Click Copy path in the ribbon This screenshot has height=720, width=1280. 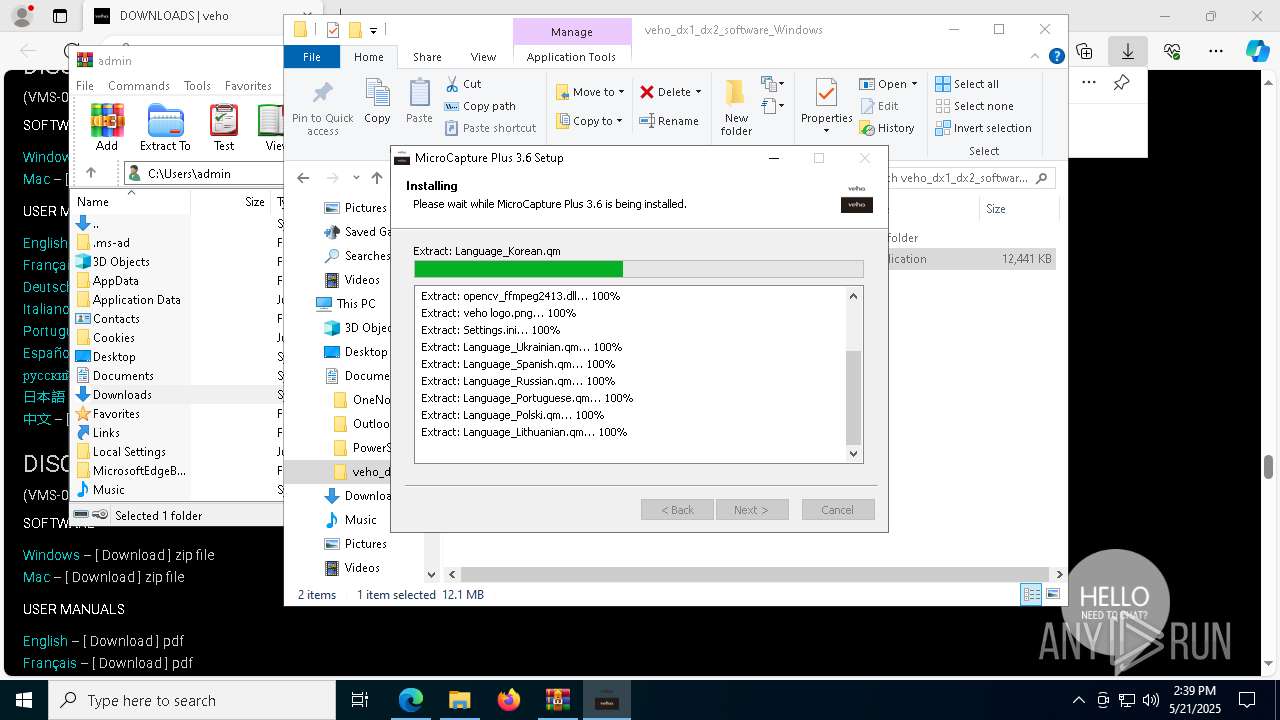point(480,106)
